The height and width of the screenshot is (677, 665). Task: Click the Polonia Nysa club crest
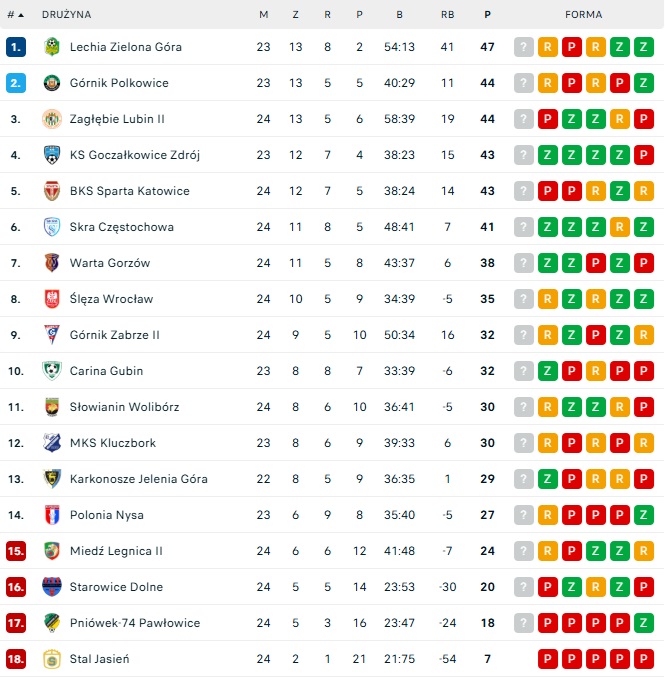52,515
